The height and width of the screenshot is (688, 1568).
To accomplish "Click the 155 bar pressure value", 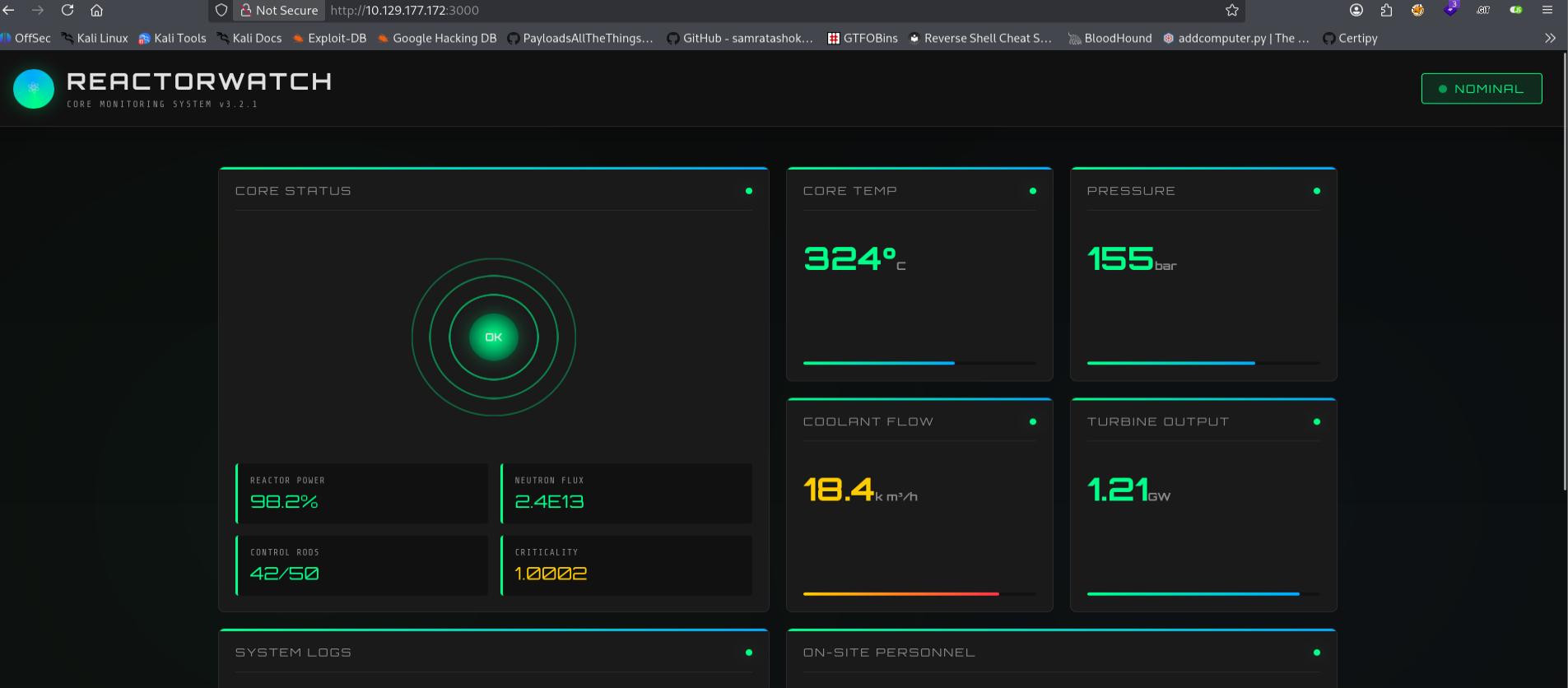I will pyautogui.click(x=1132, y=259).
